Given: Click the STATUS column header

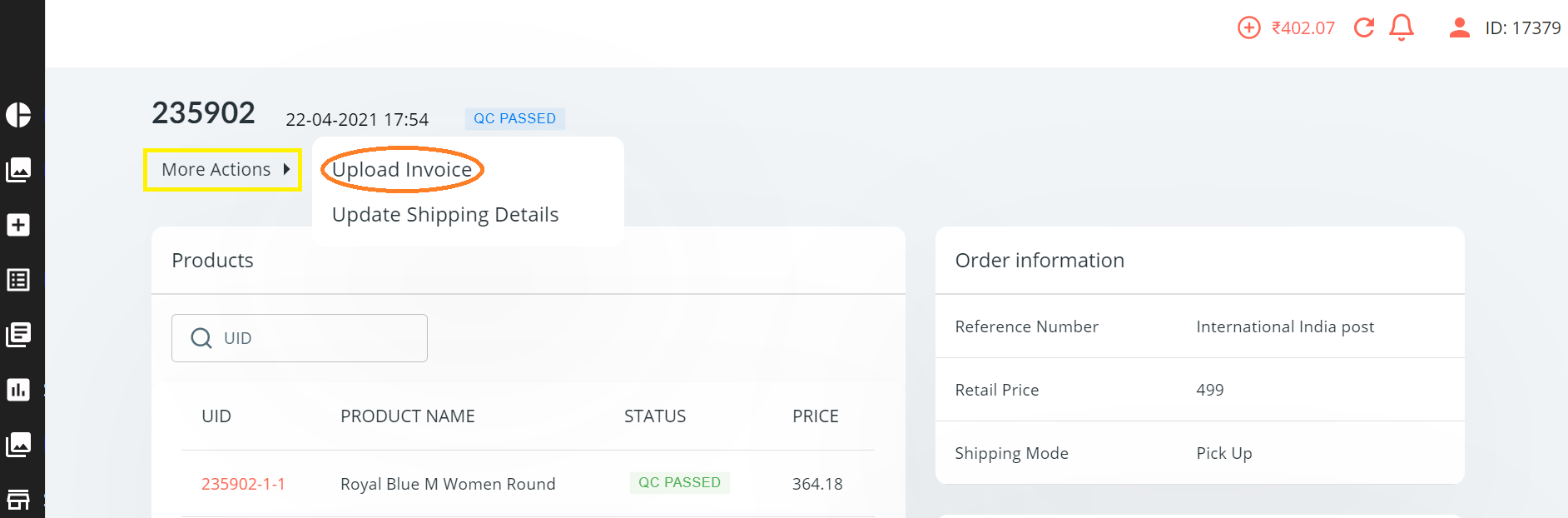Looking at the screenshot, I should [655, 416].
